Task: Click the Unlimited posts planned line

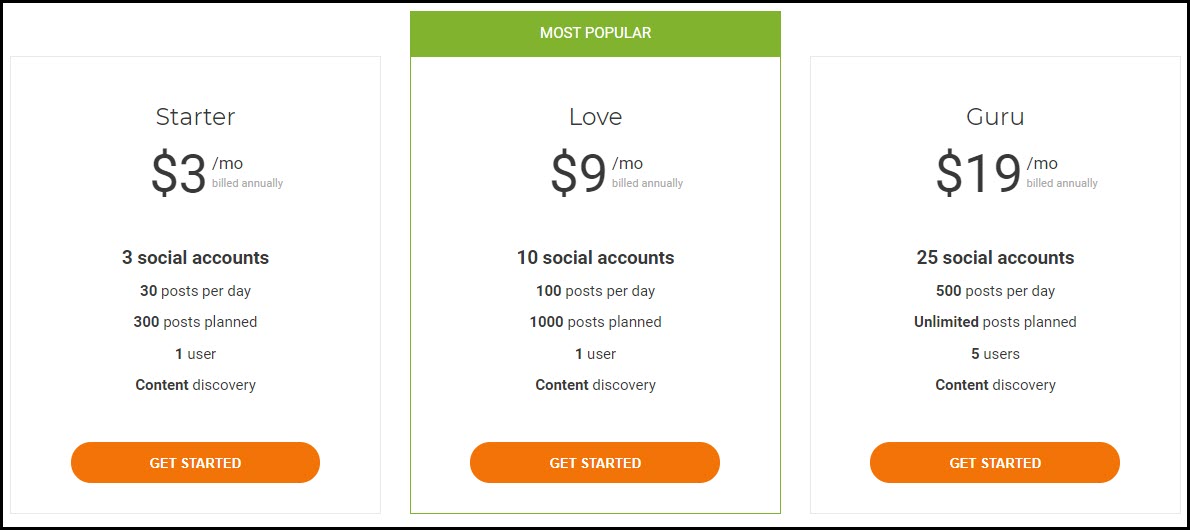Action: pyautogui.click(x=995, y=322)
